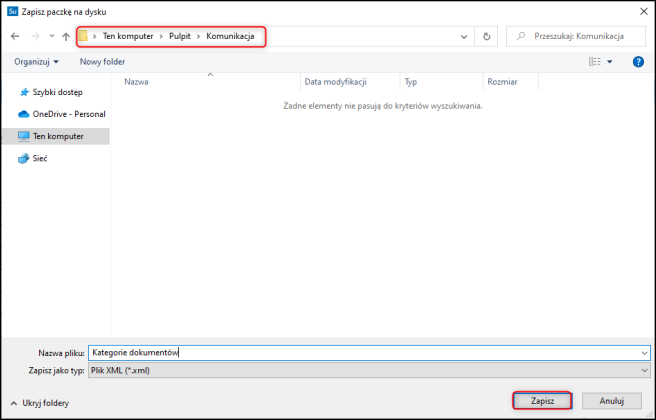Change the view layout icon
The image size is (656, 420).
point(594,62)
